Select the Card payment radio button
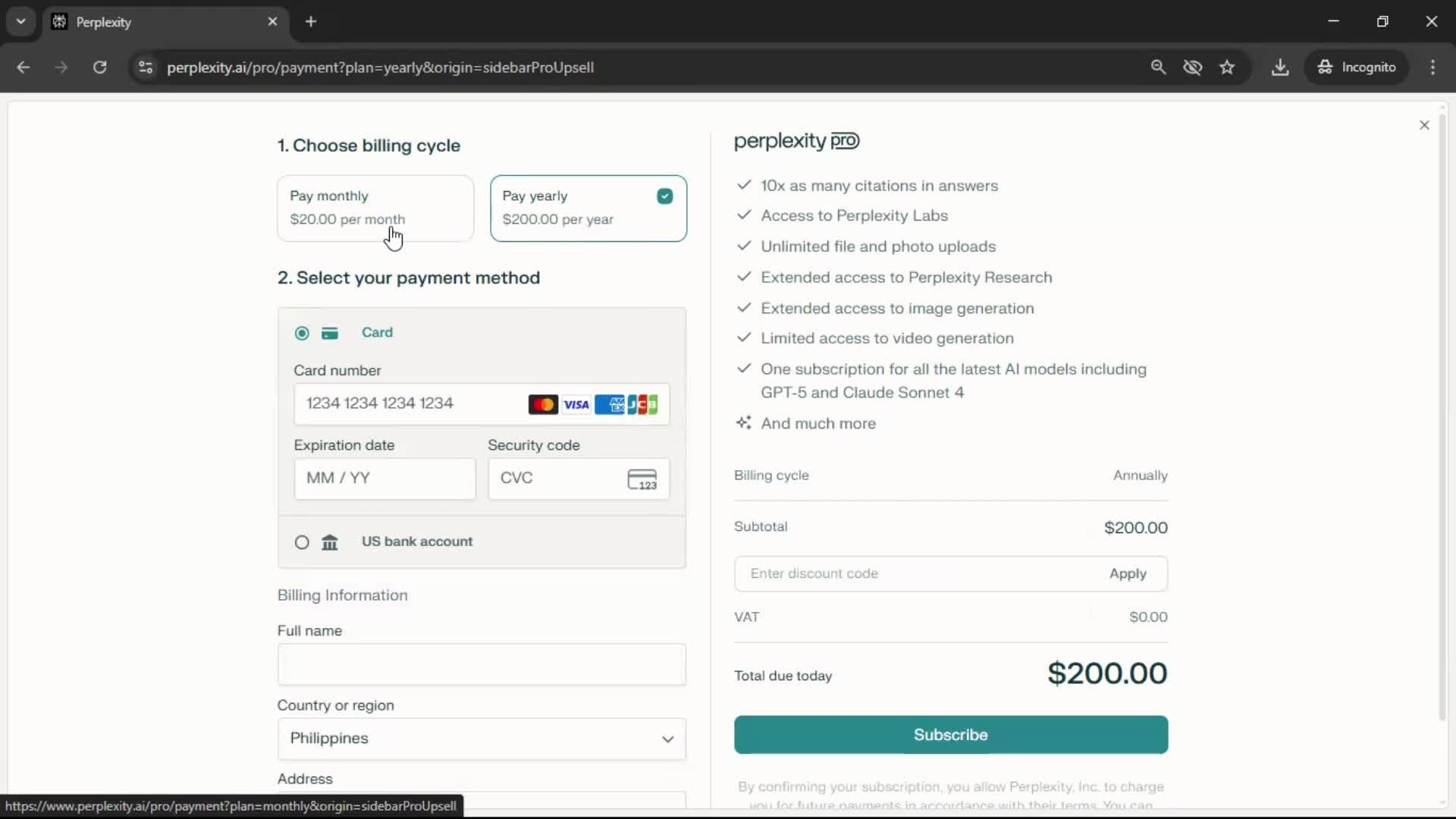 [x=302, y=333]
